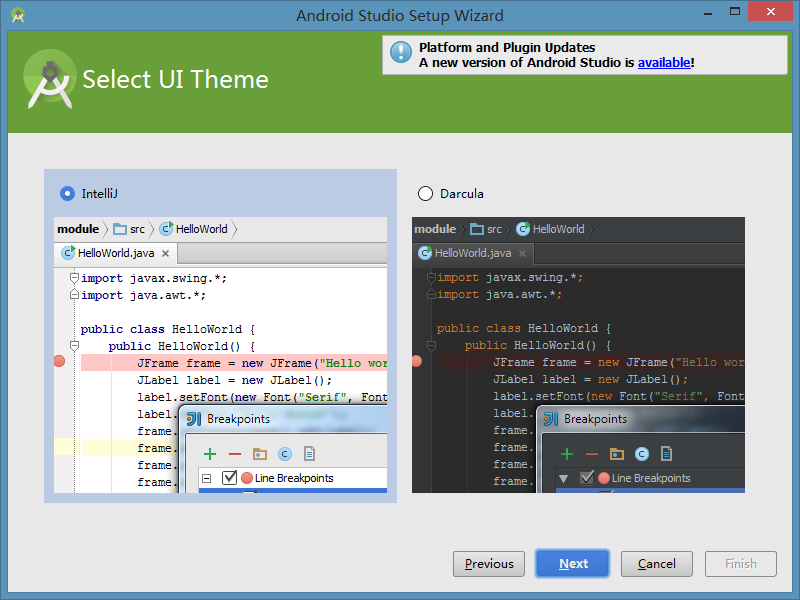Click the Previous button
The height and width of the screenshot is (600, 800).
coord(489,564)
